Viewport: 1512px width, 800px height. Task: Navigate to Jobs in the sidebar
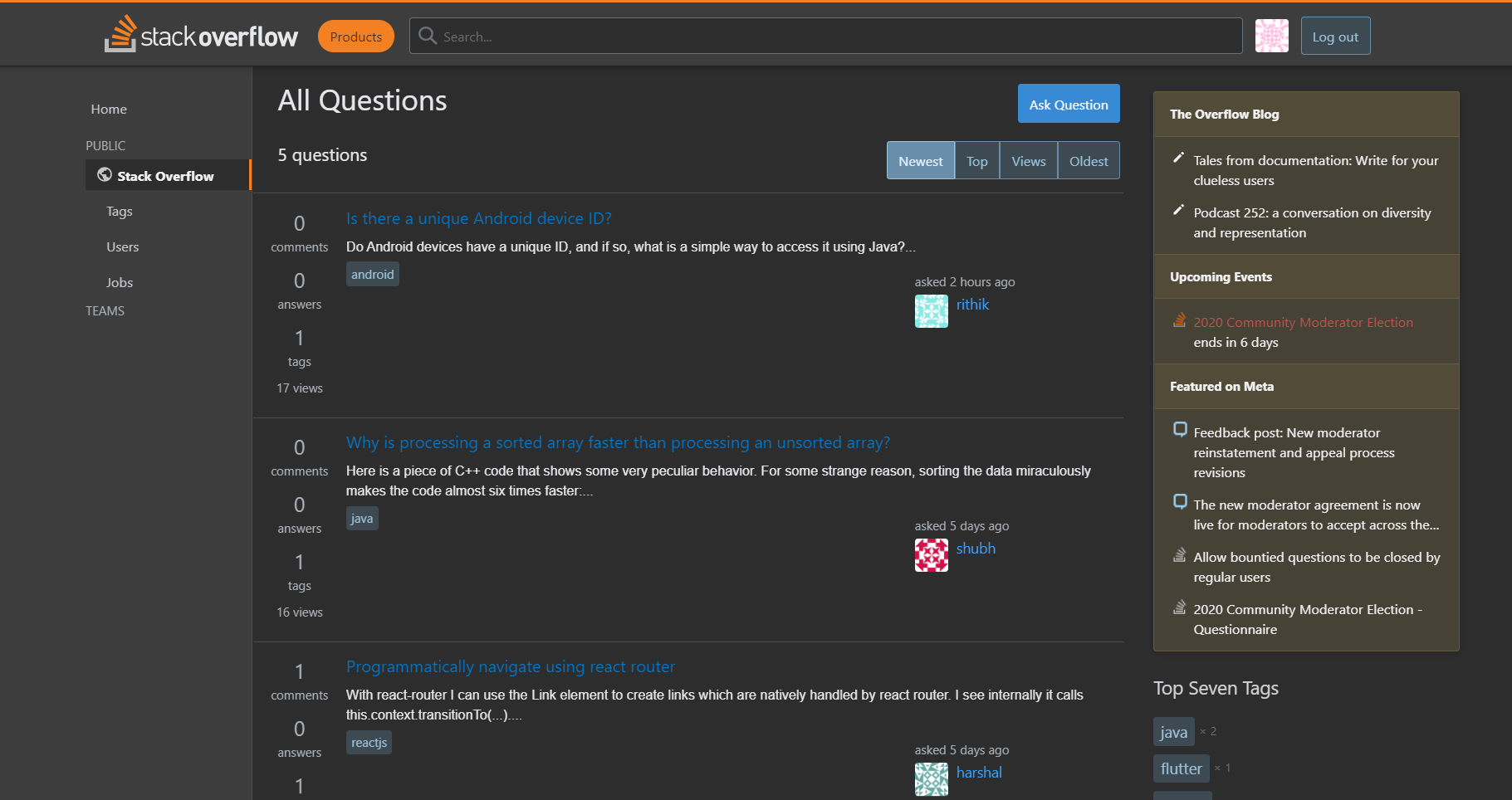pyautogui.click(x=119, y=282)
